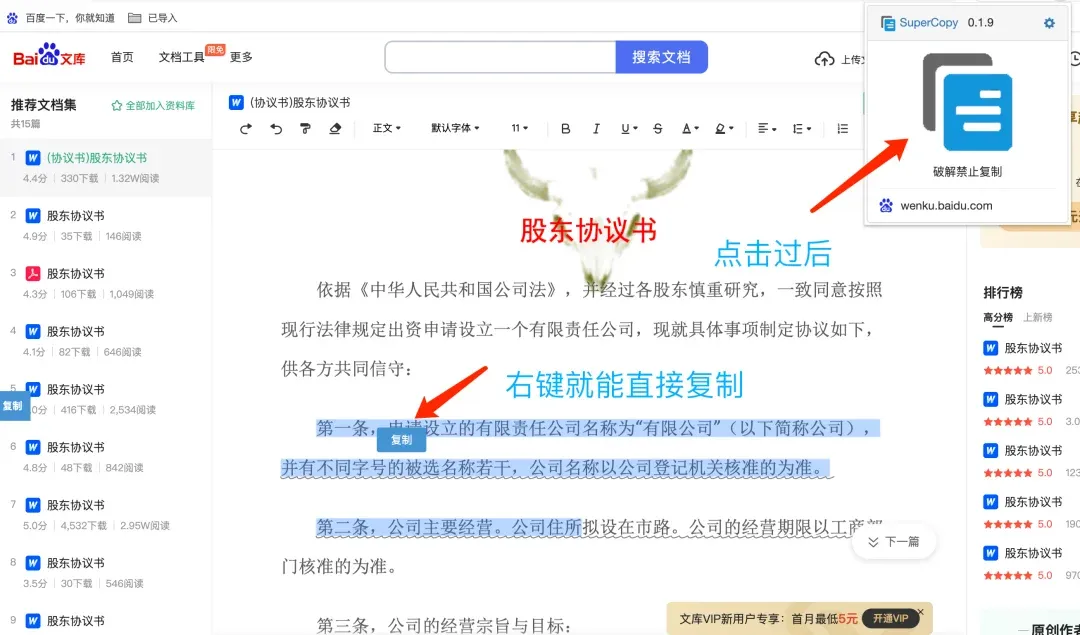The width and height of the screenshot is (1080, 635).
Task: Toggle strikethrough formatting
Action: pyautogui.click(x=658, y=129)
